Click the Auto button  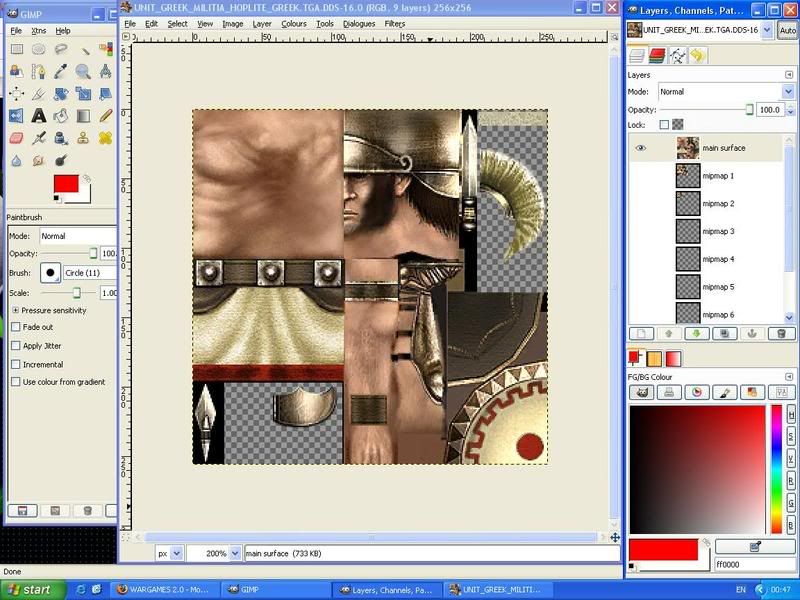pyautogui.click(x=787, y=30)
